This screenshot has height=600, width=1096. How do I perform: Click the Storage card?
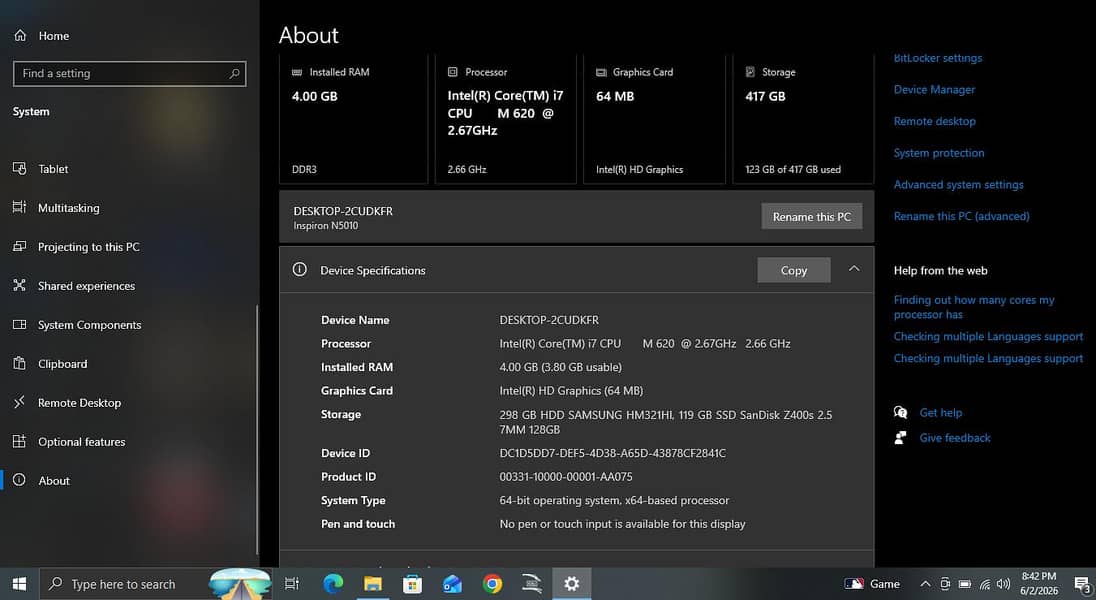803,120
